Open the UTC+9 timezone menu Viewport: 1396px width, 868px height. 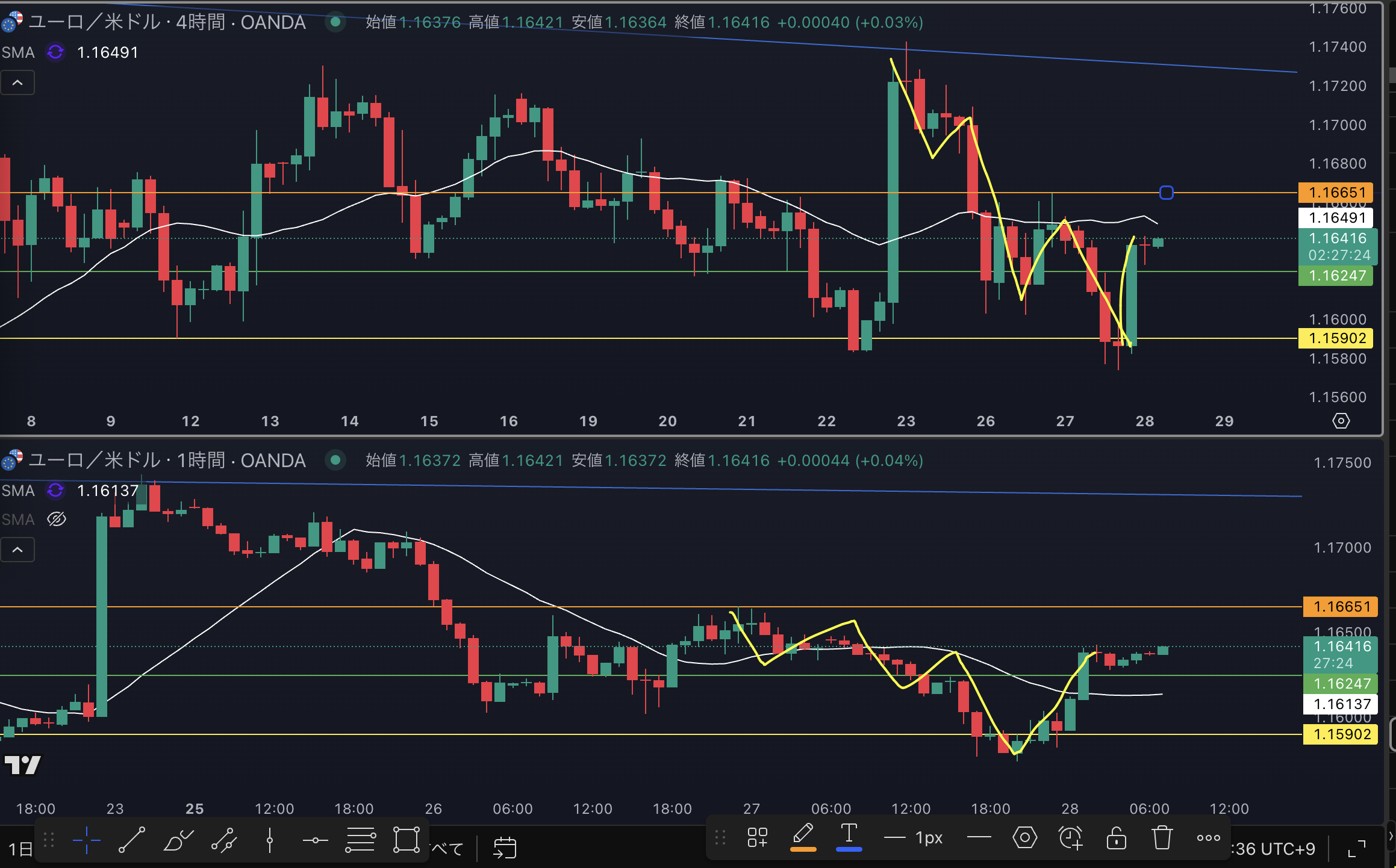[1273, 849]
